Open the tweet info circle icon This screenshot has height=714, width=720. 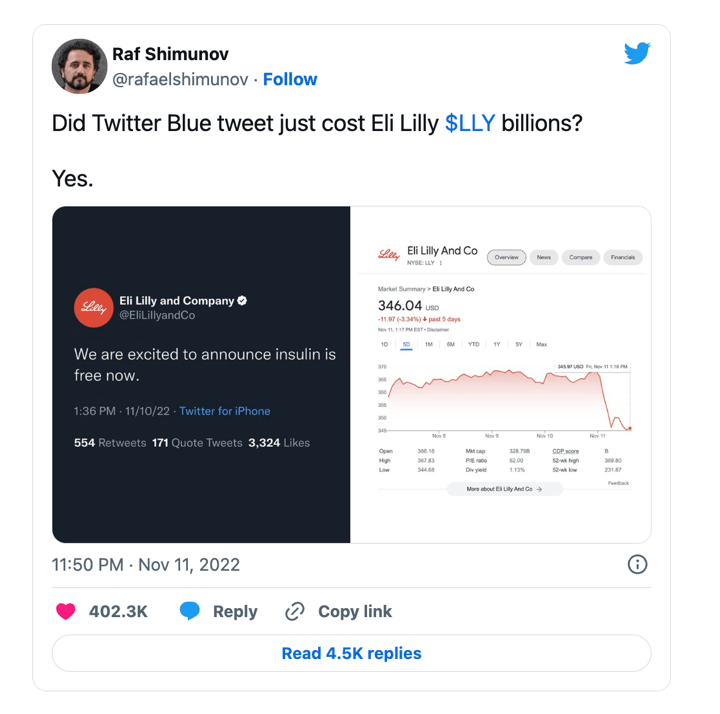click(x=637, y=564)
